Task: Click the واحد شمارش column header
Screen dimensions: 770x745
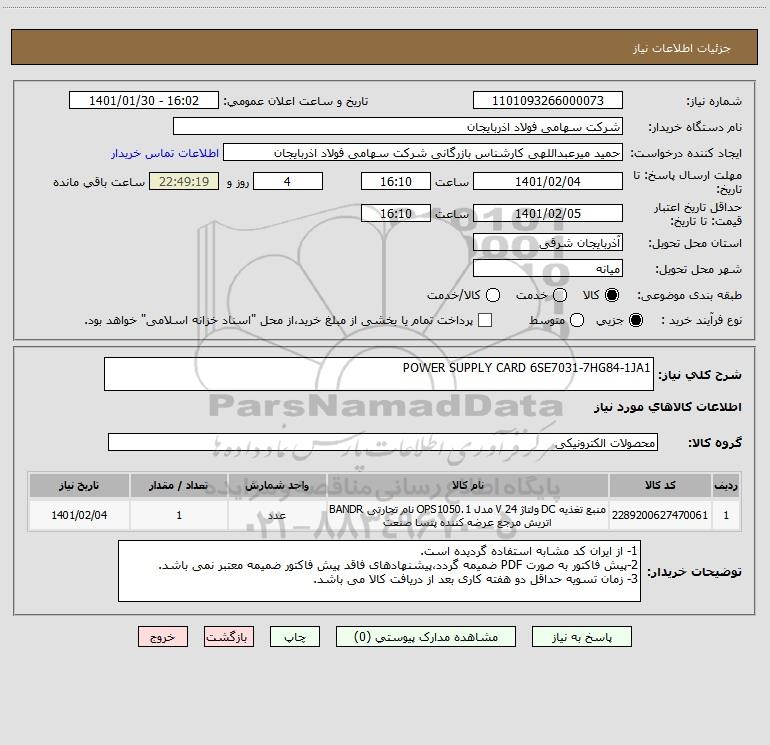Action: pos(277,485)
